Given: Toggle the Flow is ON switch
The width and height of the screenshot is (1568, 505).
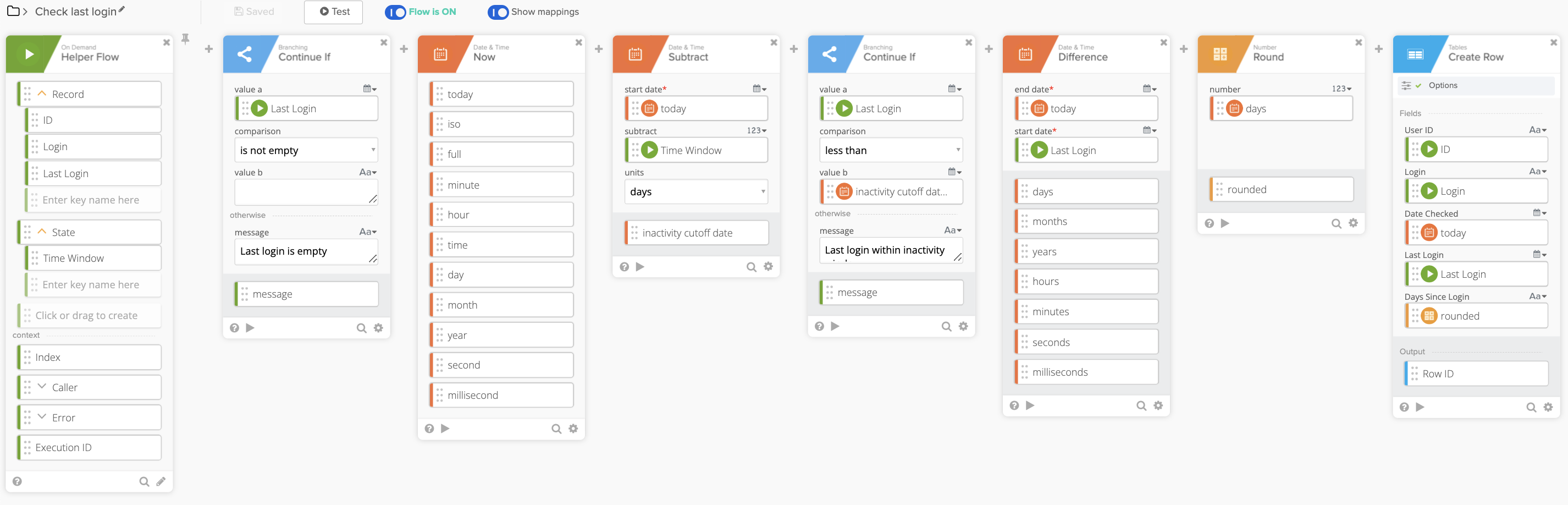Looking at the screenshot, I should pyautogui.click(x=396, y=12).
